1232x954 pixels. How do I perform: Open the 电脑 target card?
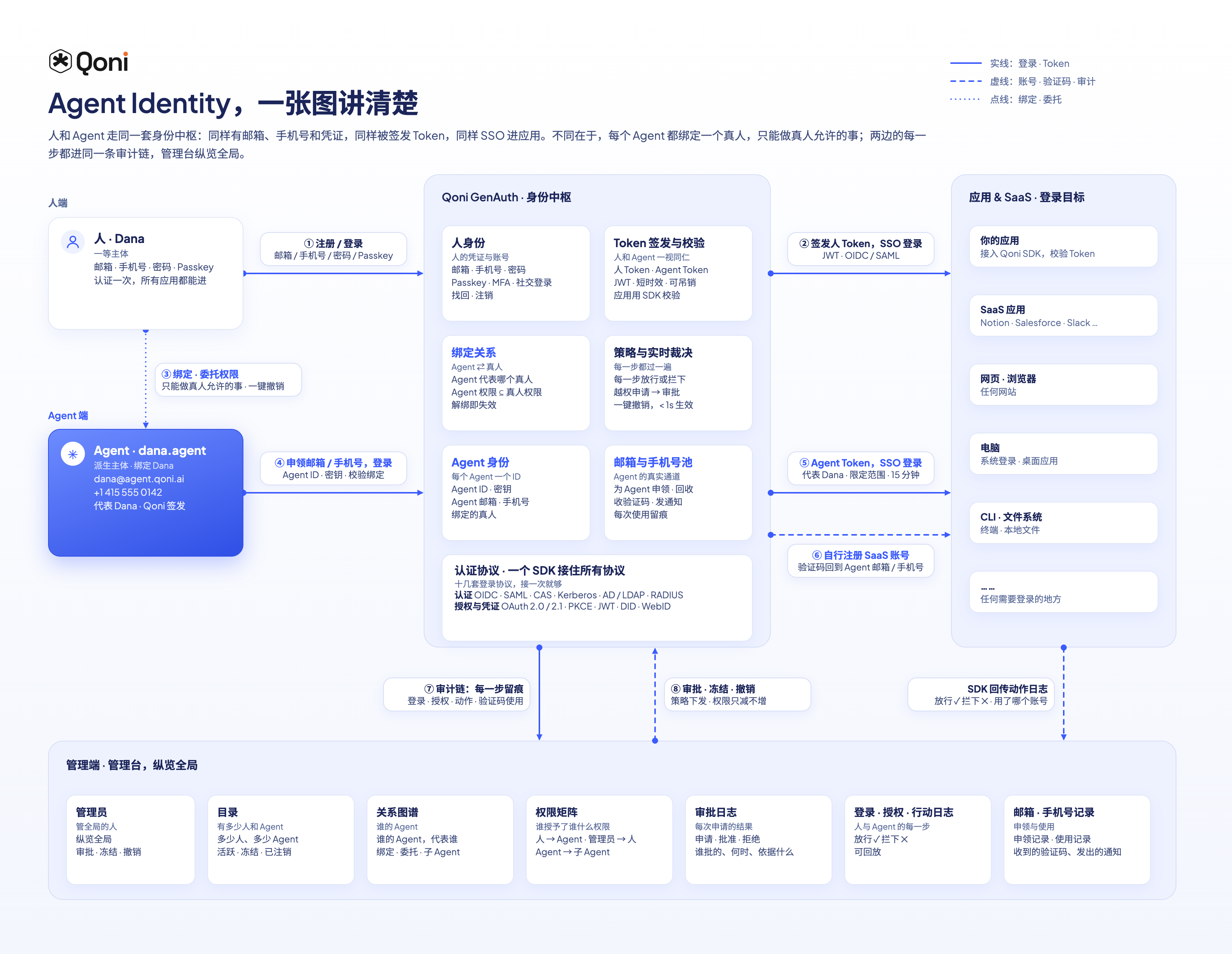1063,454
